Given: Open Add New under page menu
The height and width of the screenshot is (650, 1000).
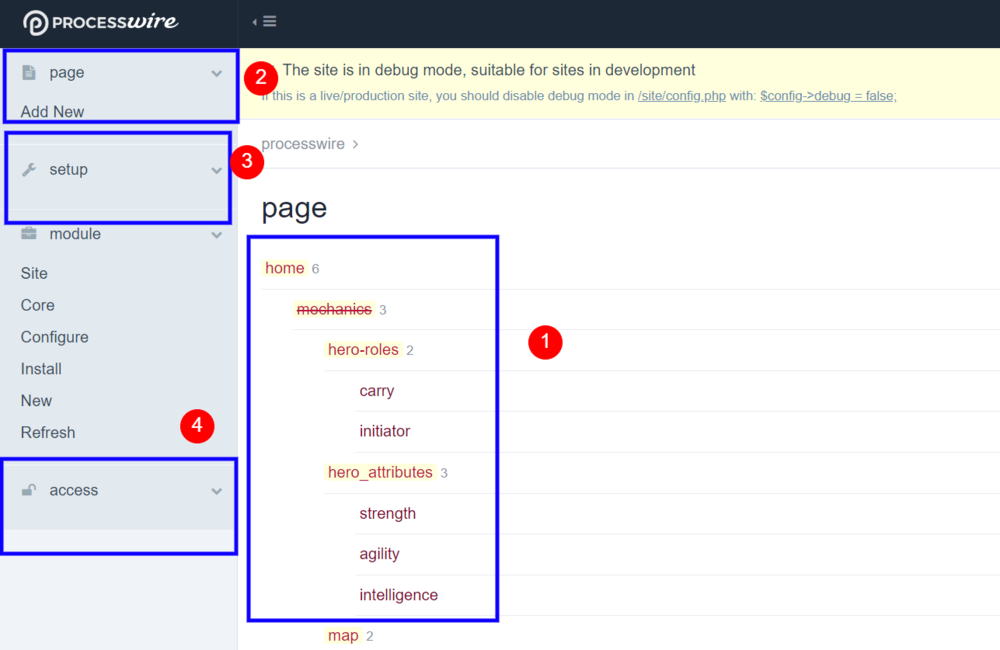Looking at the screenshot, I should tap(52, 112).
